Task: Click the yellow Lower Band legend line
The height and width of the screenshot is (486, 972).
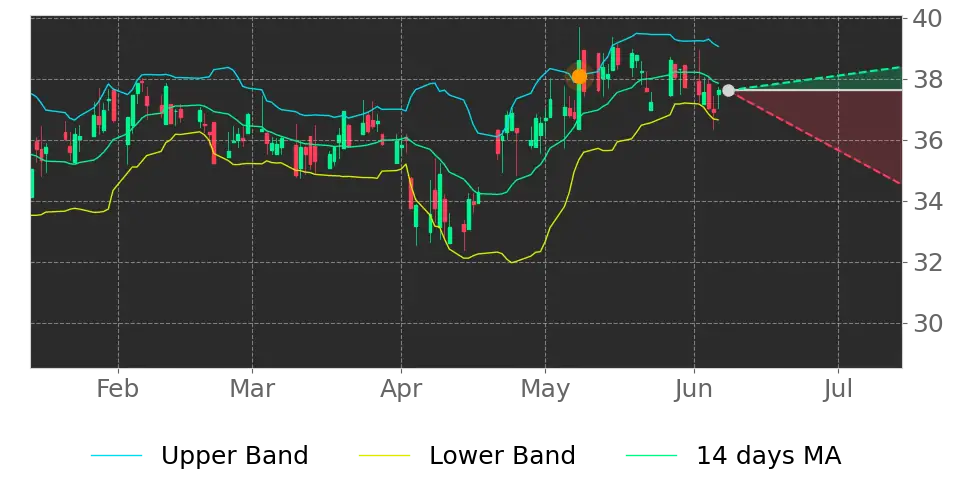Action: [384, 456]
